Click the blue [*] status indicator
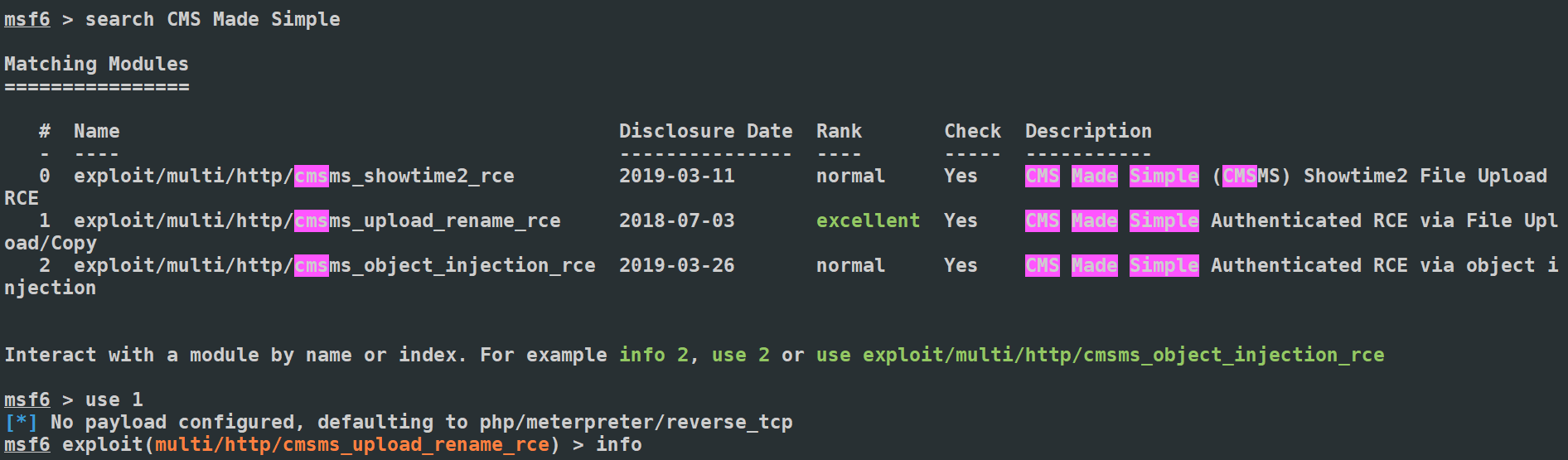 pyautogui.click(x=21, y=422)
